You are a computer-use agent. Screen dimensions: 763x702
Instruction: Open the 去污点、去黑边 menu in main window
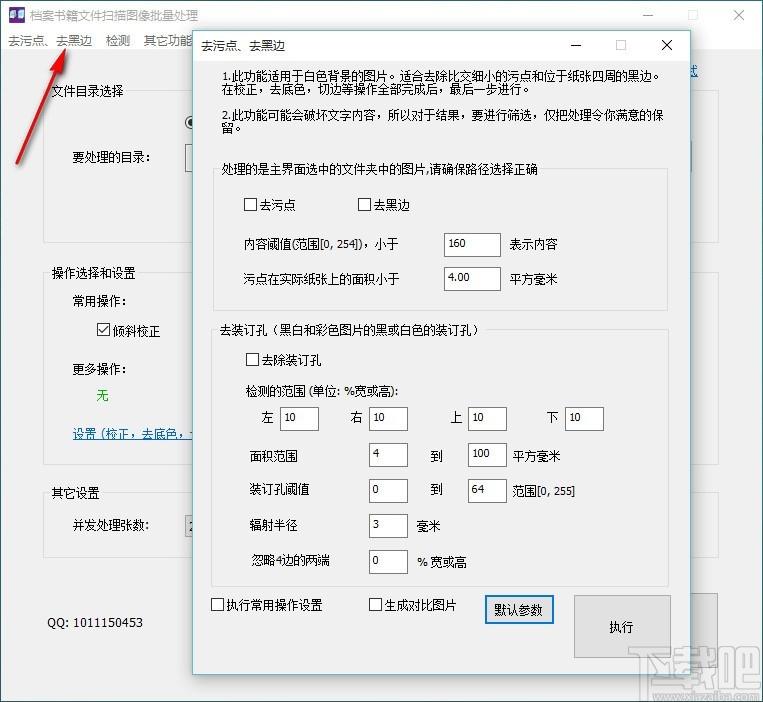click(50, 40)
